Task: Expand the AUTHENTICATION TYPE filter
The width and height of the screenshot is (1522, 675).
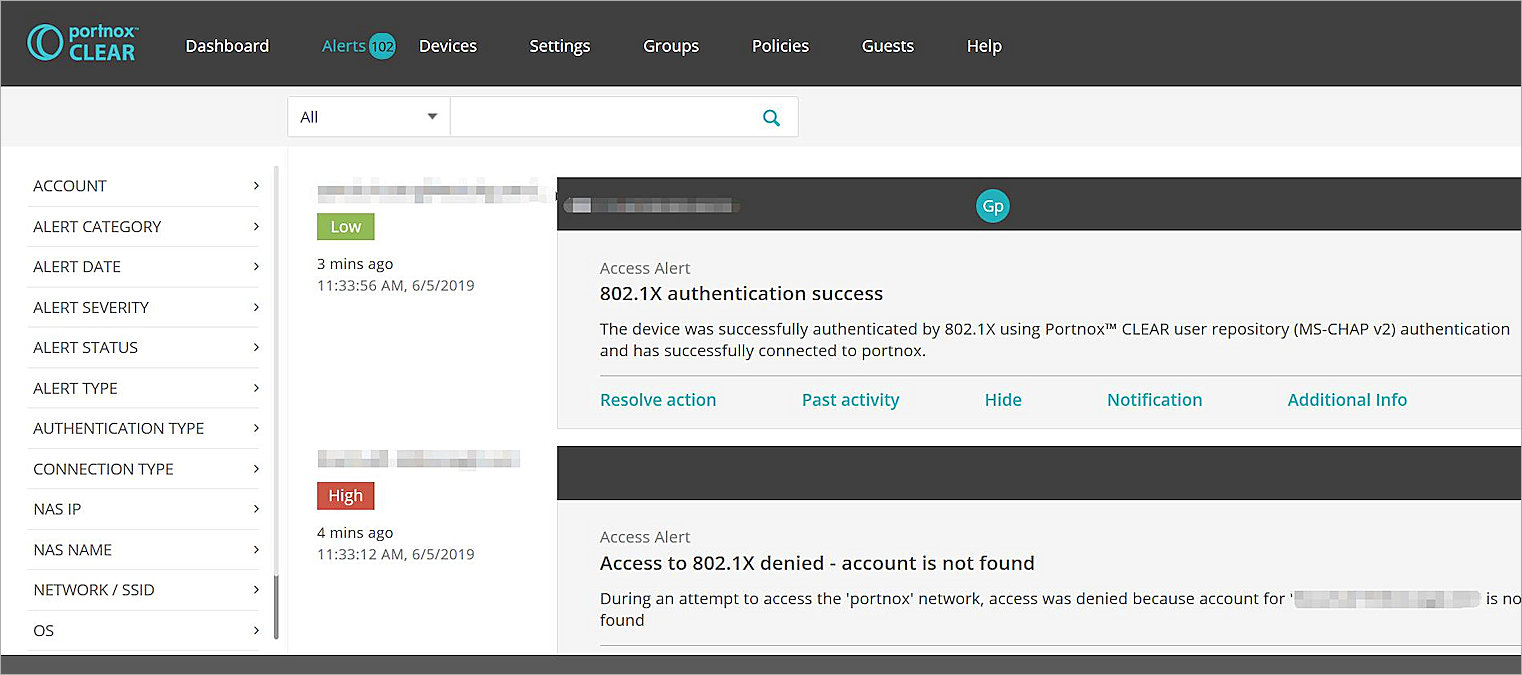Action: click(143, 428)
